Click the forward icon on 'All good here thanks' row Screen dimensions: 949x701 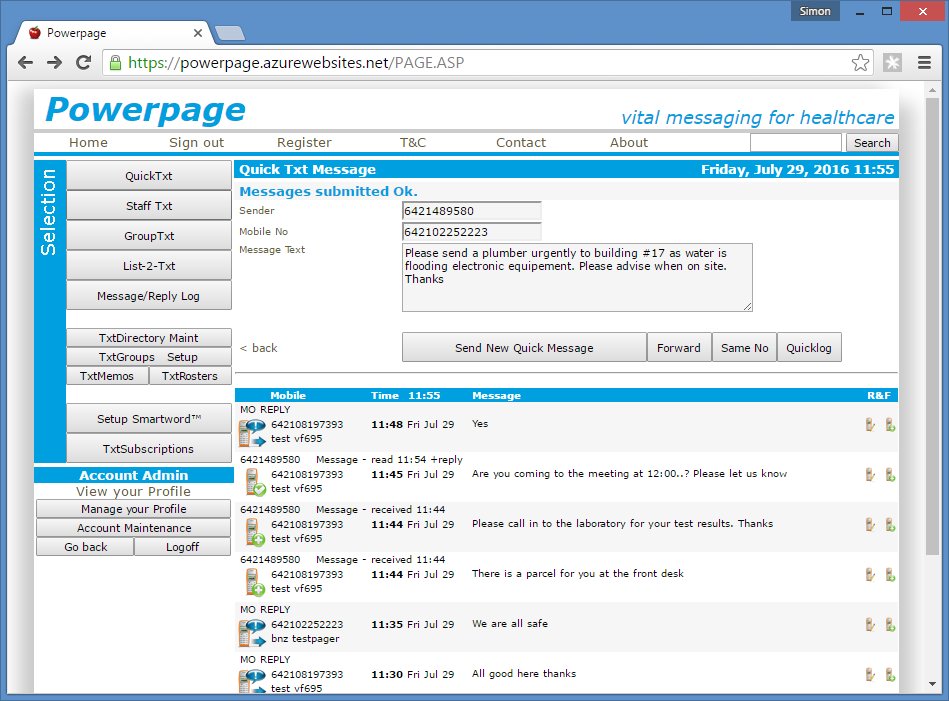point(890,674)
